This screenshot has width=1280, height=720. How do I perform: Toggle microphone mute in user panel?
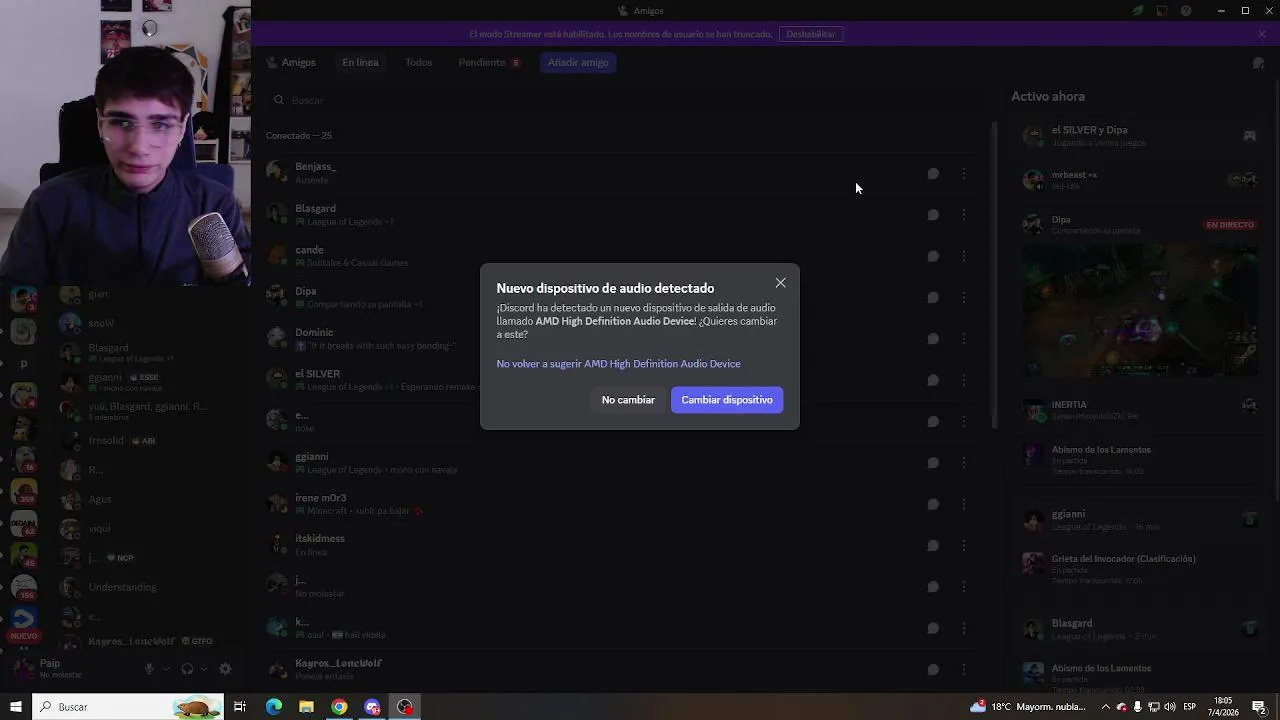[x=149, y=669]
